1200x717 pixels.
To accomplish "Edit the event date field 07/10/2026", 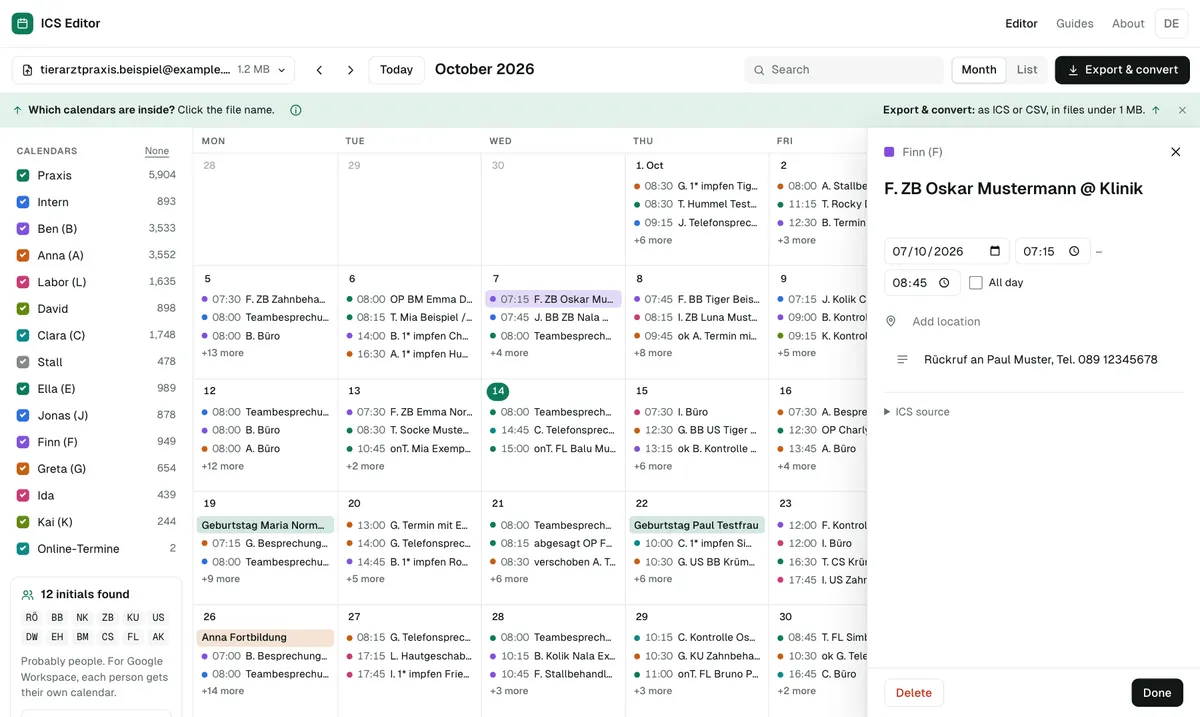I will pos(947,251).
